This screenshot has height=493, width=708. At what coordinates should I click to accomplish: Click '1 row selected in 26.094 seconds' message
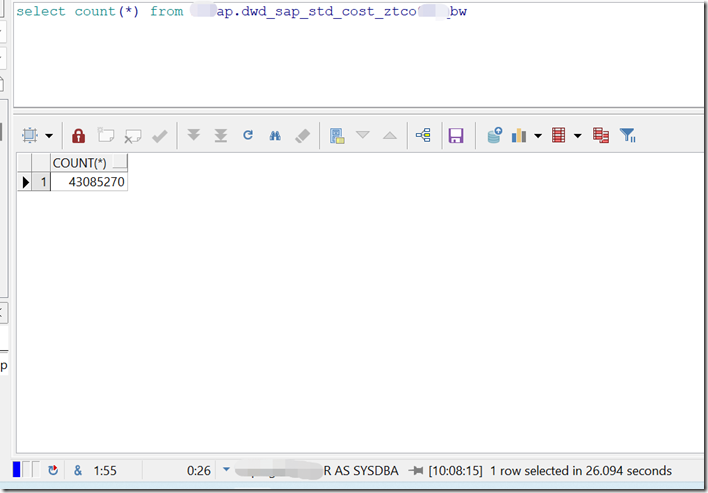click(581, 471)
